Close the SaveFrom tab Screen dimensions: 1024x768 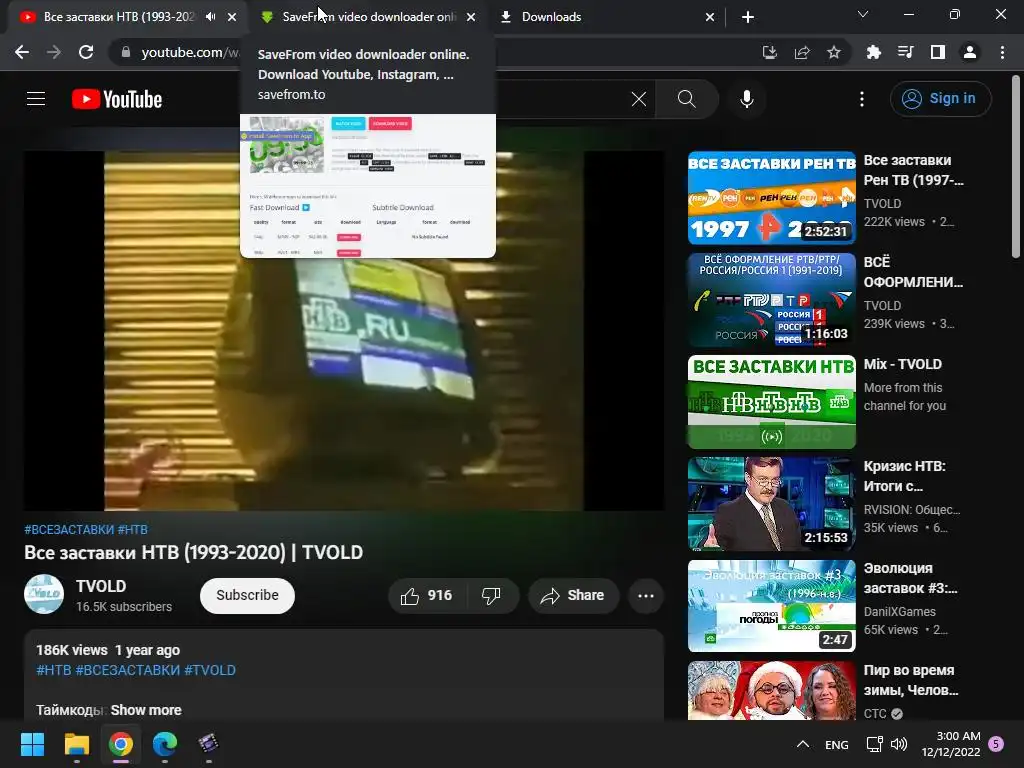point(471,17)
